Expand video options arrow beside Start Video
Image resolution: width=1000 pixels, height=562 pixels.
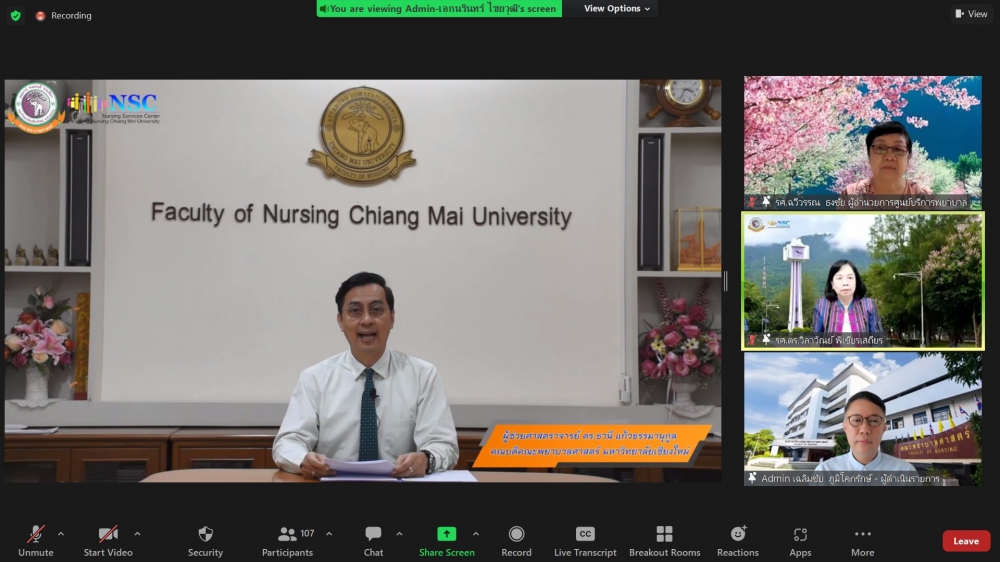[x=137, y=534]
